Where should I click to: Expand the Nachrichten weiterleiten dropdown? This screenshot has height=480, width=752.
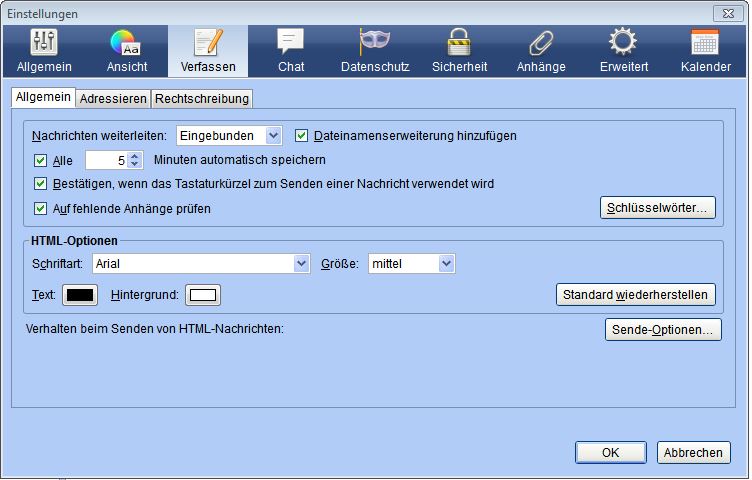click(229, 135)
